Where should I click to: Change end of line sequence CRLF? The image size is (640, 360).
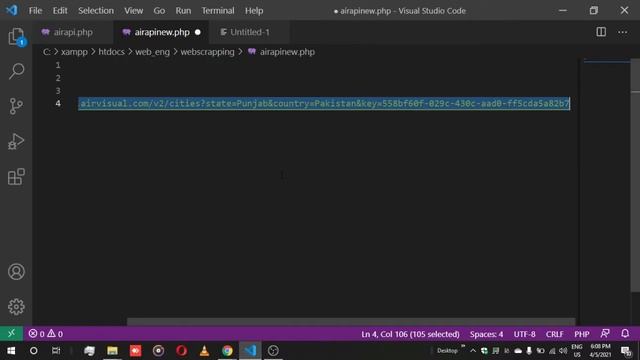coord(554,334)
